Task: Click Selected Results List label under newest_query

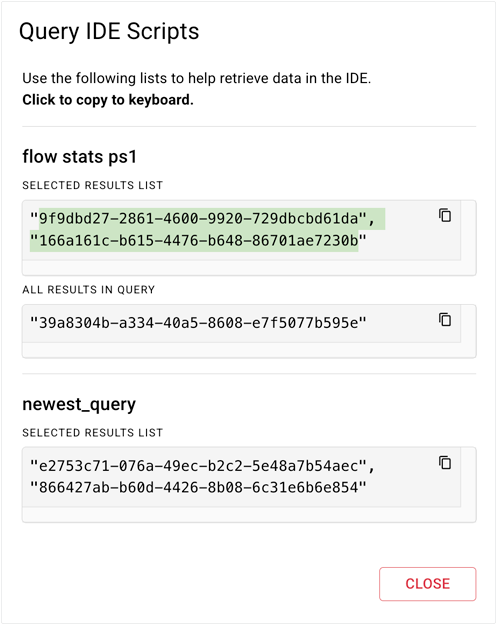Action: click(x=93, y=435)
